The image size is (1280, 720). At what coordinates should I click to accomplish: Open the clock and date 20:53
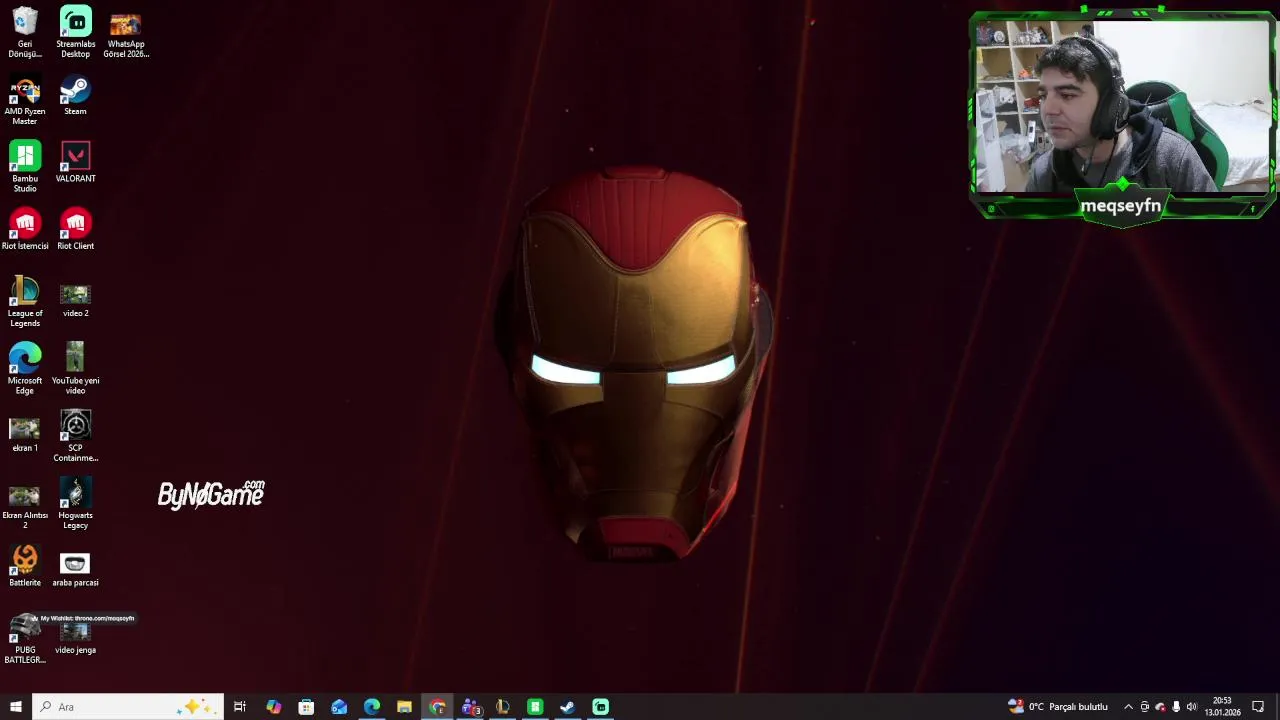click(x=1222, y=707)
